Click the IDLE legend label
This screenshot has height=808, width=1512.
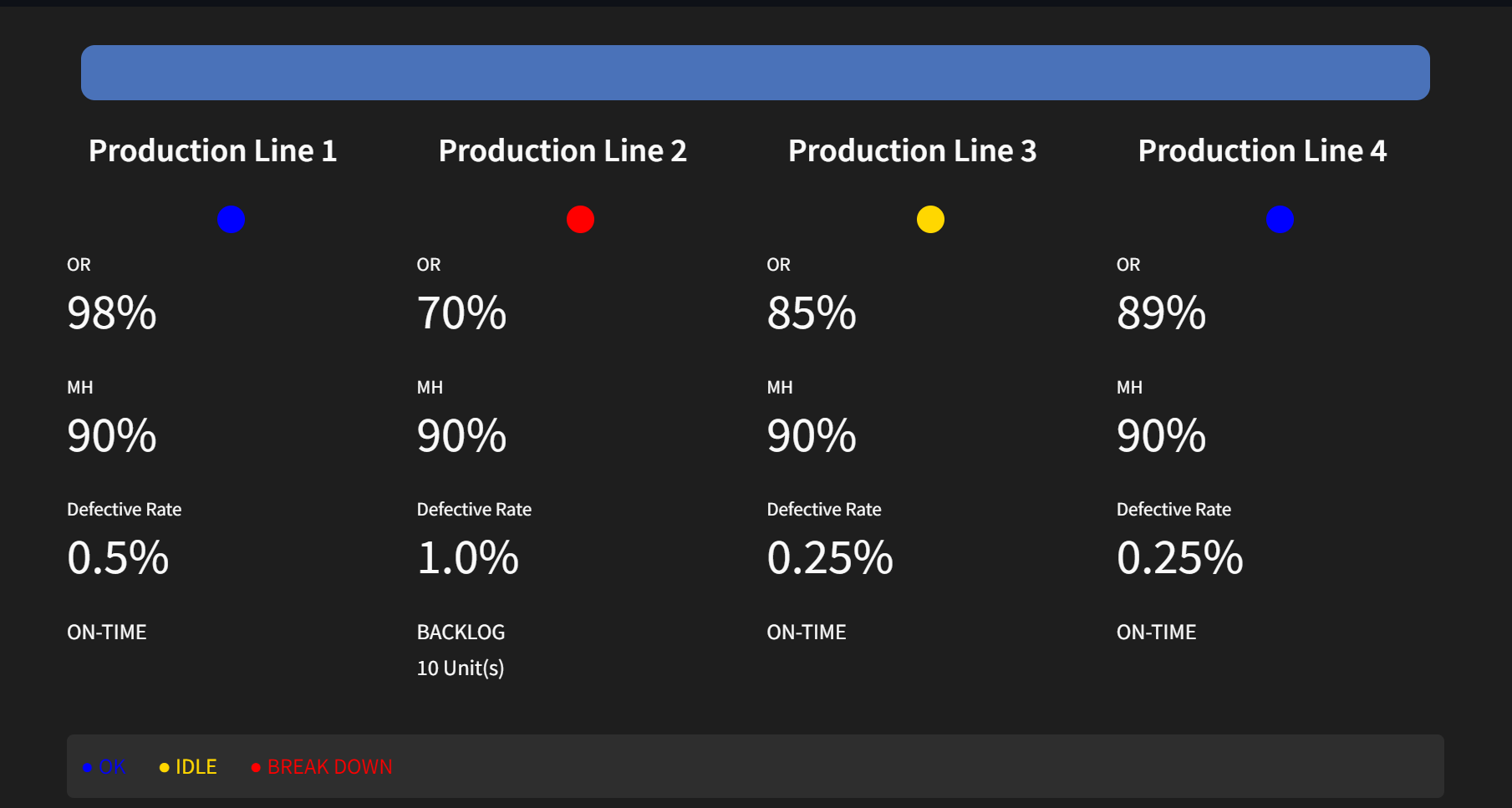196,767
